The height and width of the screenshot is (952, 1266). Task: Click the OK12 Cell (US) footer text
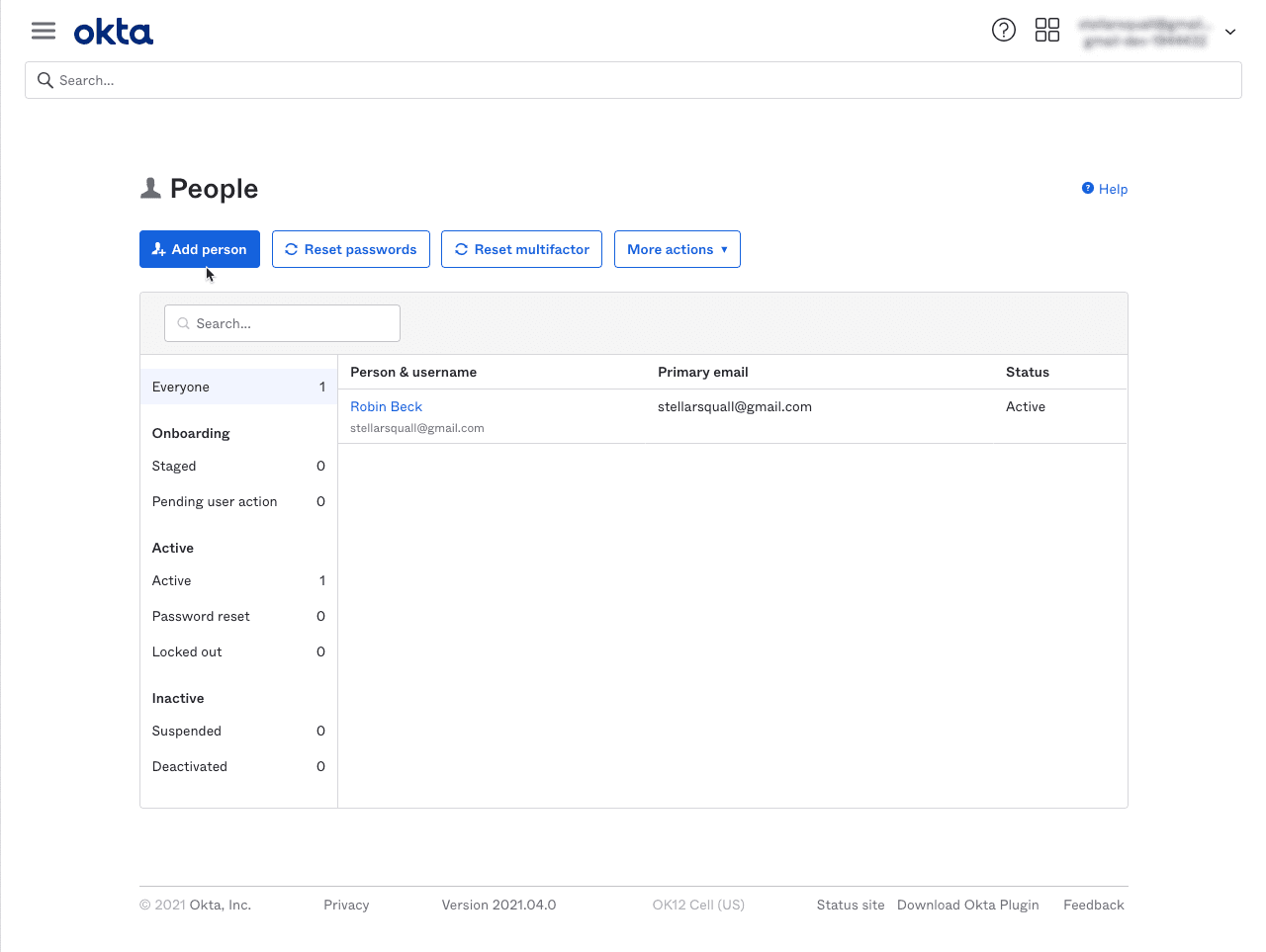[698, 905]
